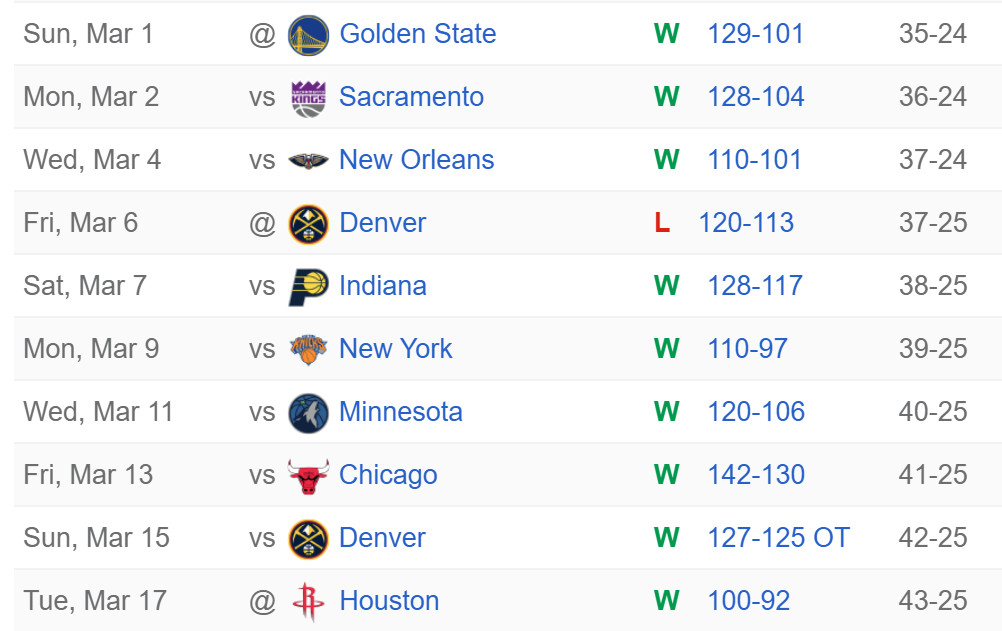
Task: Click the Minnesota Timberwolves logo
Action: tap(308, 413)
